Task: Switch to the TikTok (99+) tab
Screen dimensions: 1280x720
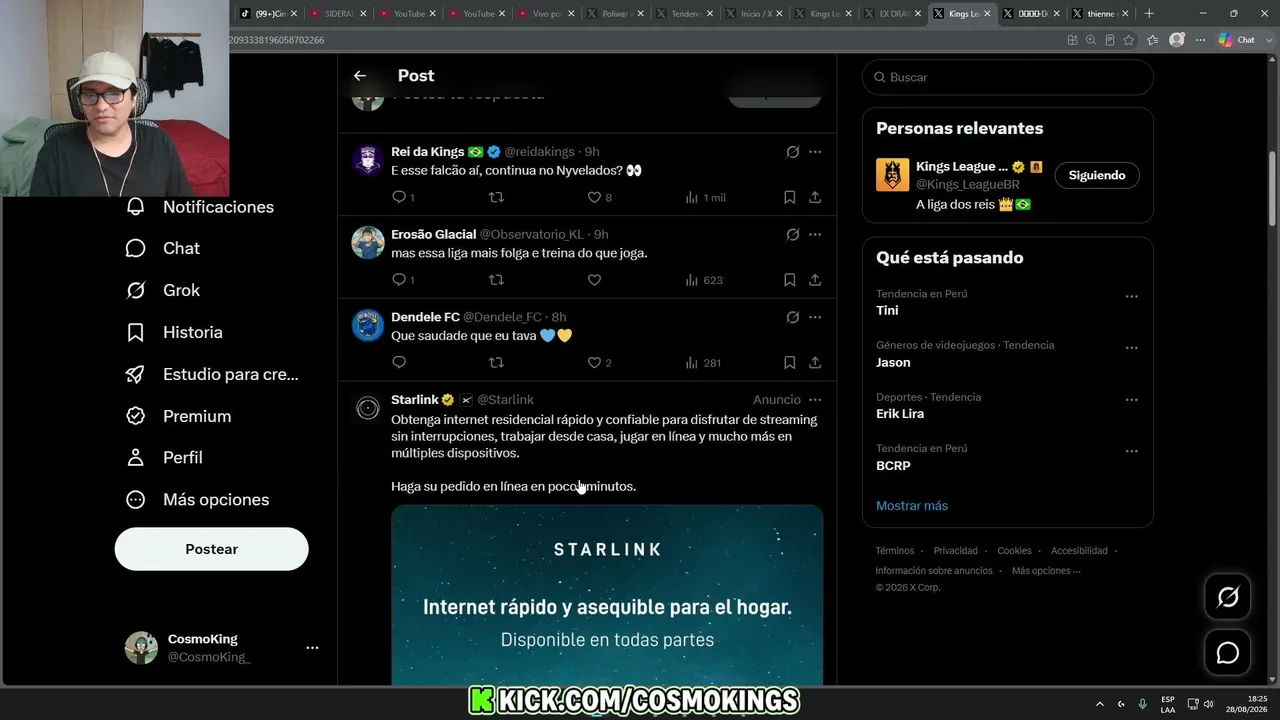Action: (269, 14)
